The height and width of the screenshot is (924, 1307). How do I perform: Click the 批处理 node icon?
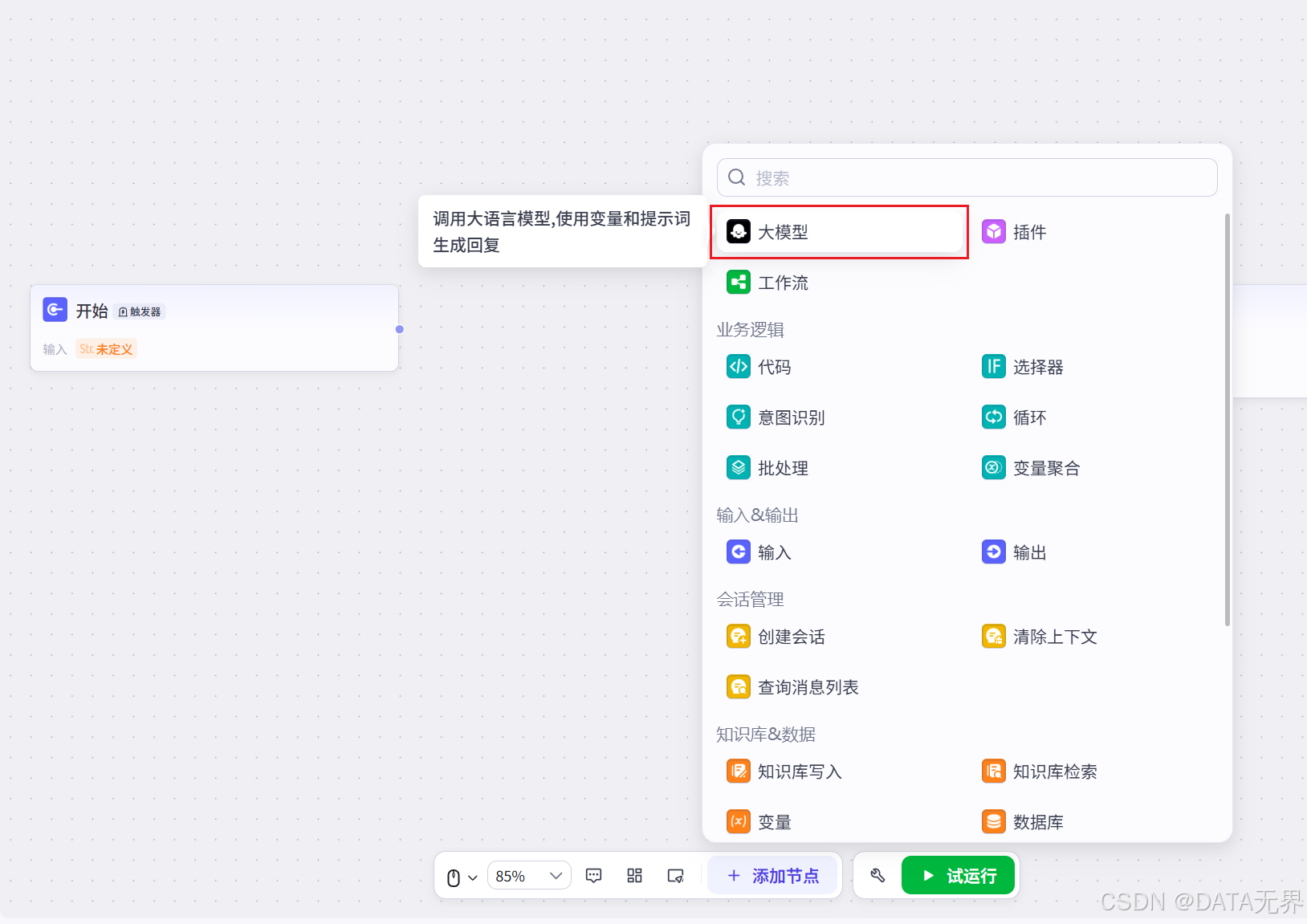(739, 468)
